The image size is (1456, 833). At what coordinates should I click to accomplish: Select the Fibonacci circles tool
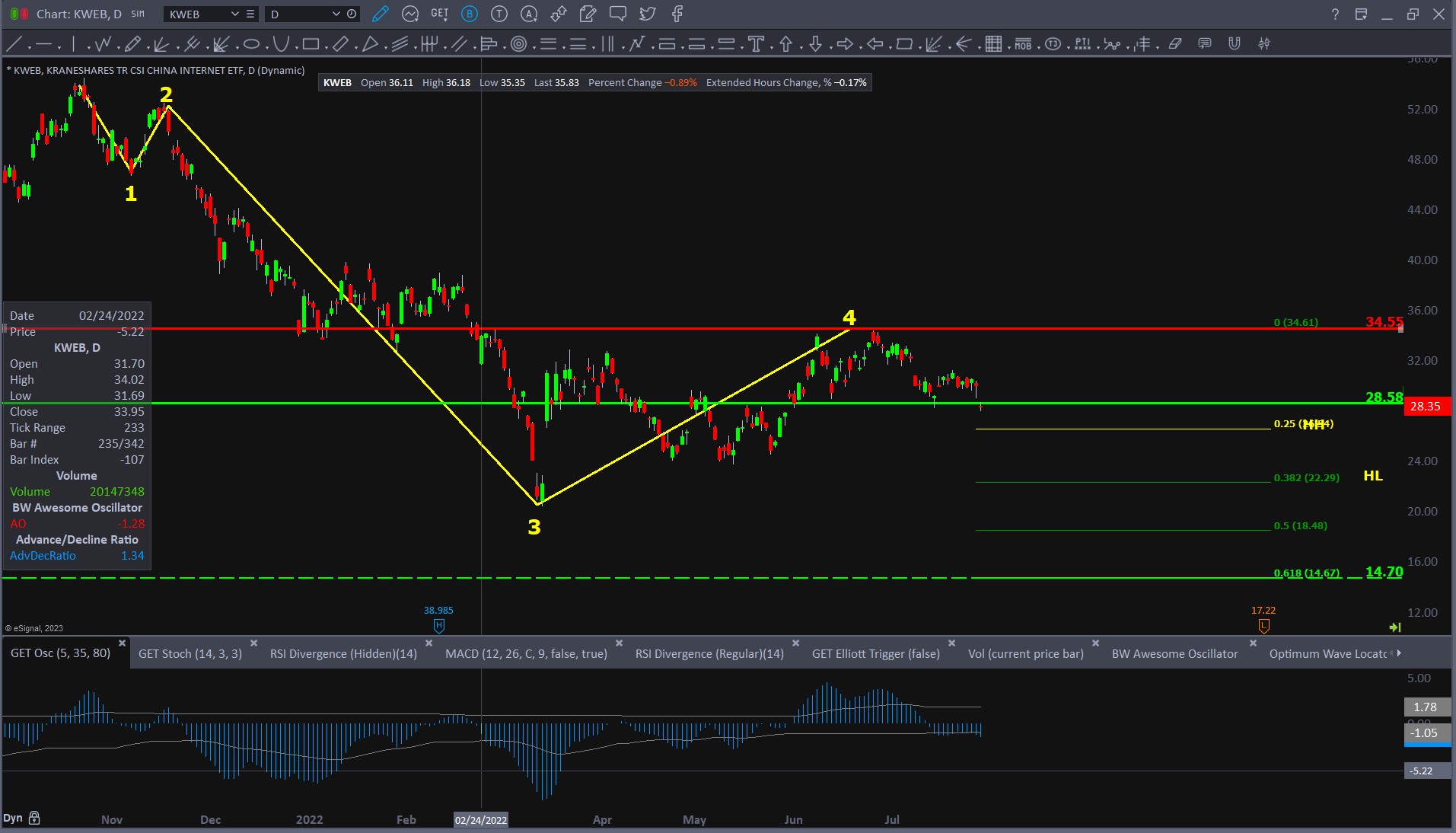click(518, 44)
